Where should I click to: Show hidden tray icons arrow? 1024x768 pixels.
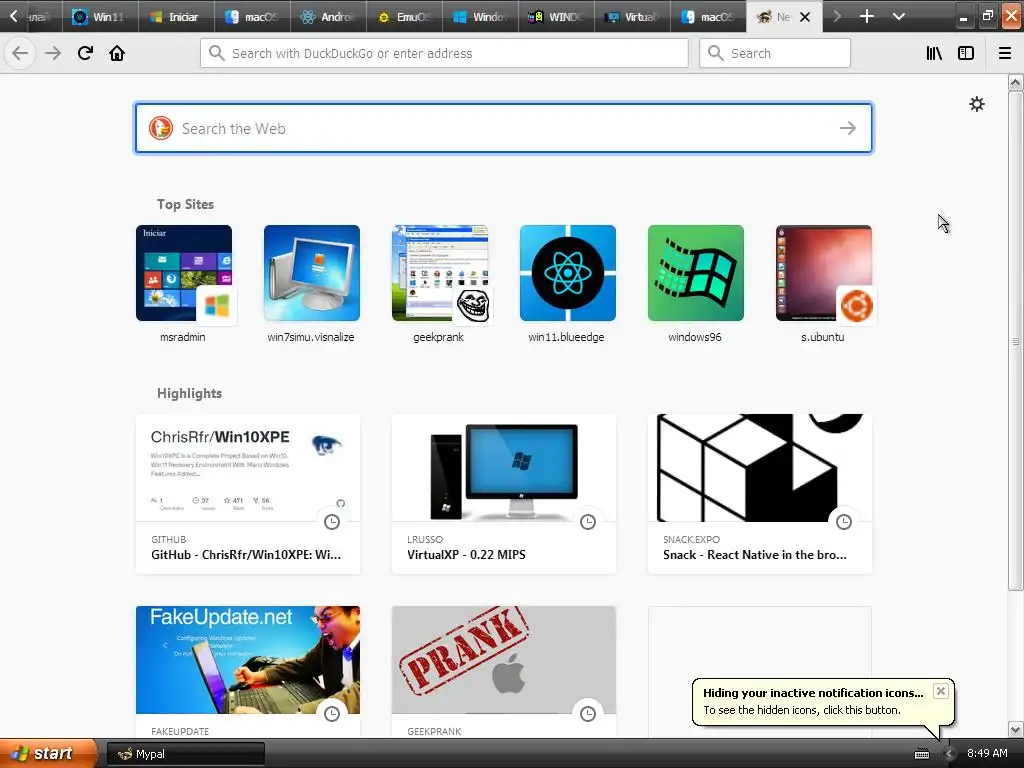click(x=949, y=754)
